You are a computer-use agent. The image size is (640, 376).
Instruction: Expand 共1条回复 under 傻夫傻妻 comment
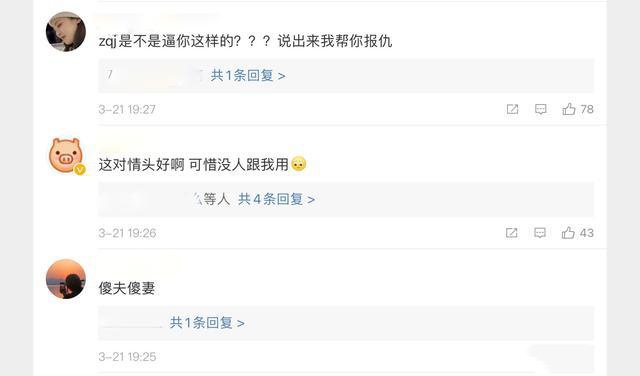click(207, 323)
